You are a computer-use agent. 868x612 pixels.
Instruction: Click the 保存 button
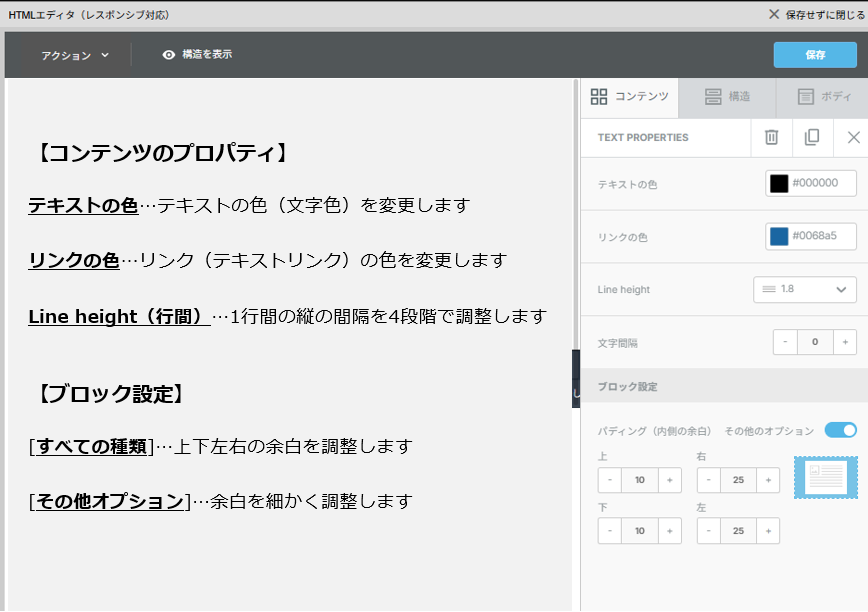tap(815, 55)
